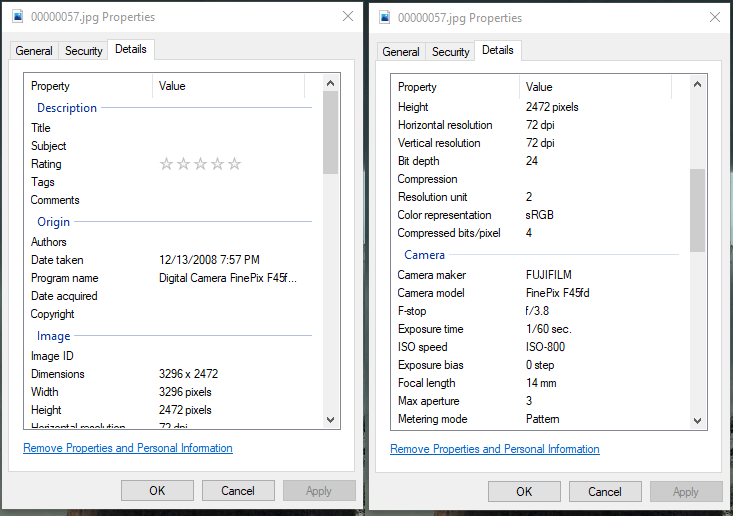733x516 pixels.
Task: Open the General tab in the right window
Action: [x=401, y=52]
